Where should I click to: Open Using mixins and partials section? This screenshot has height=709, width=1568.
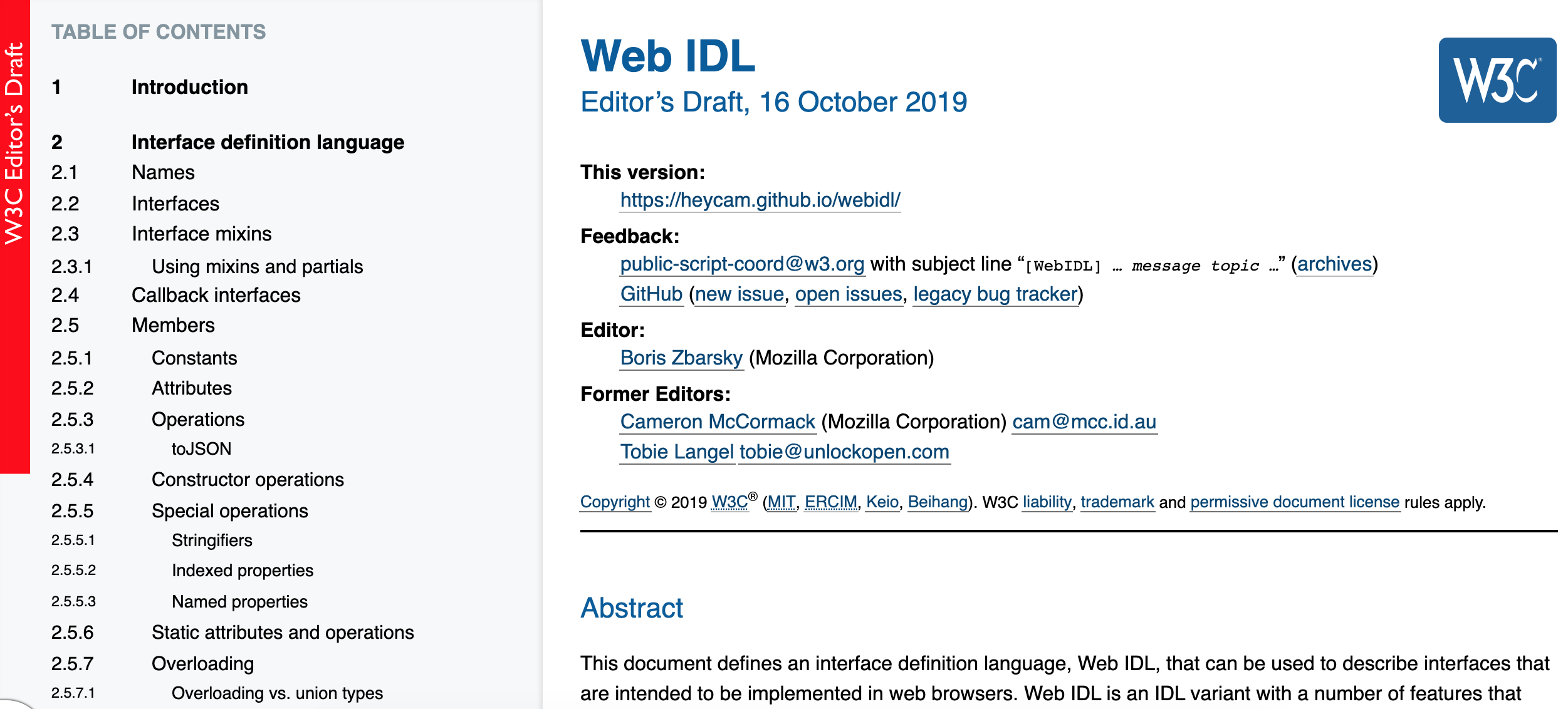coord(257,266)
